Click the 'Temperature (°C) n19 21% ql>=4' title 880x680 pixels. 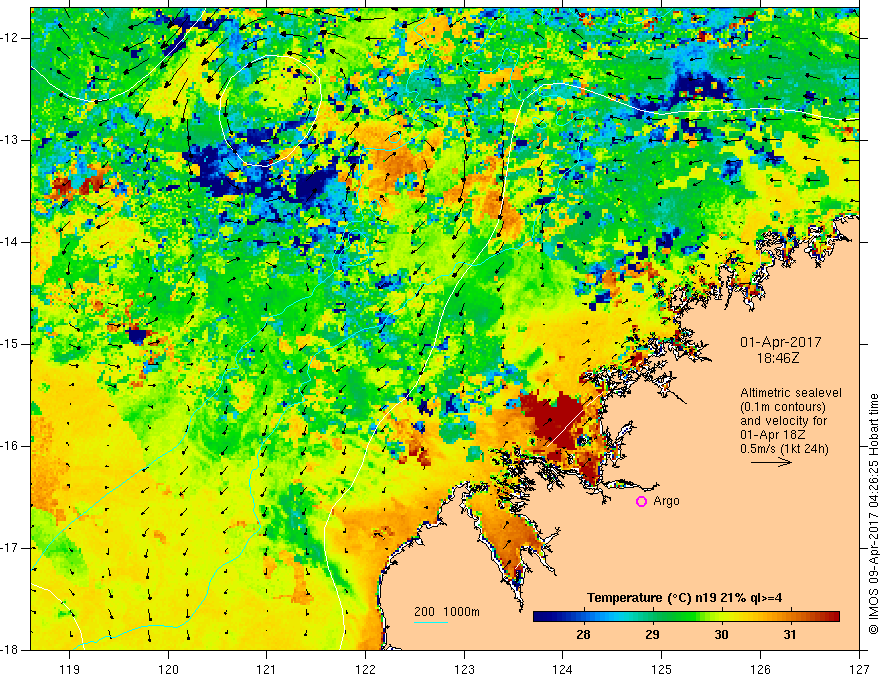(685, 598)
